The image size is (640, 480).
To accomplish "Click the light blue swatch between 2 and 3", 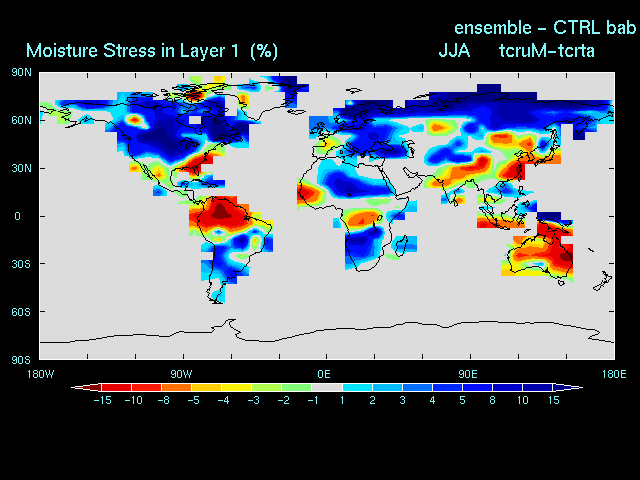I will point(387,387).
